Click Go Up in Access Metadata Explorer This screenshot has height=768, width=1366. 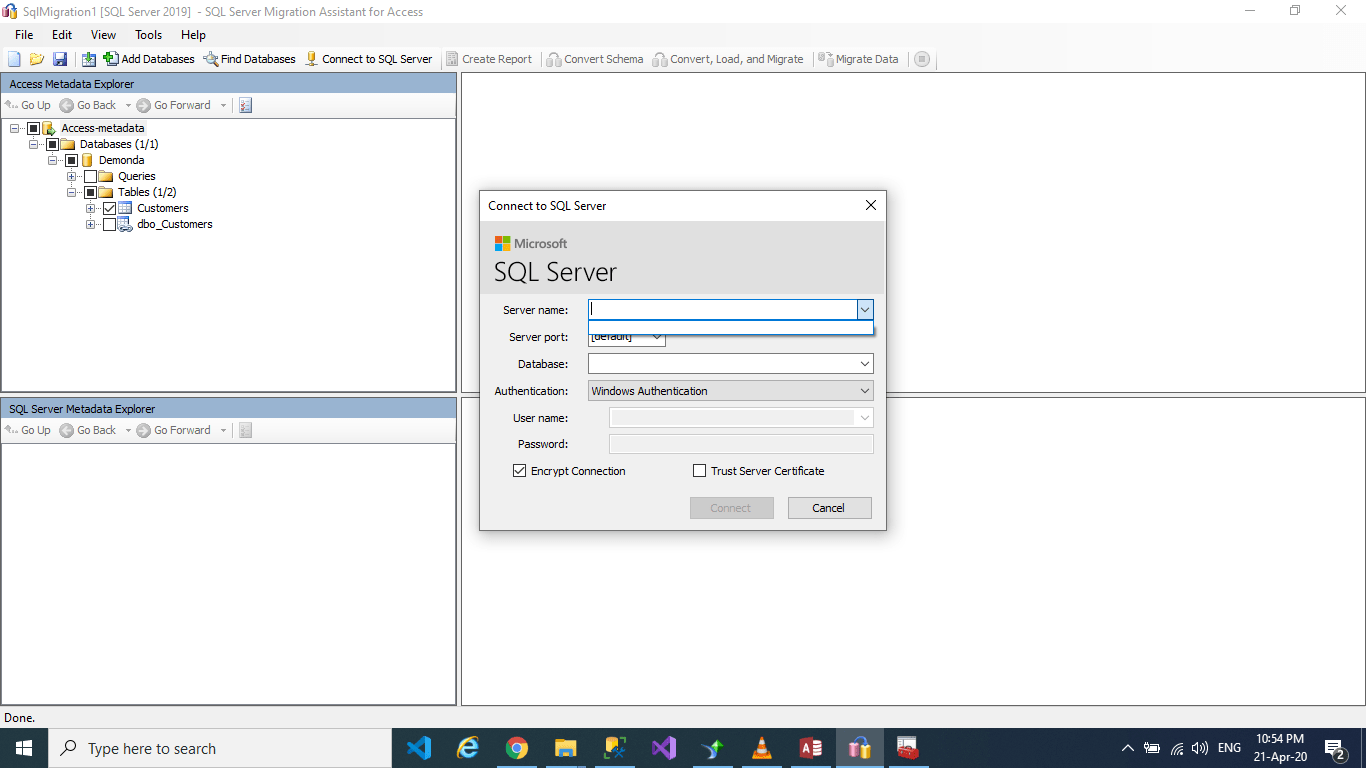click(x=28, y=105)
